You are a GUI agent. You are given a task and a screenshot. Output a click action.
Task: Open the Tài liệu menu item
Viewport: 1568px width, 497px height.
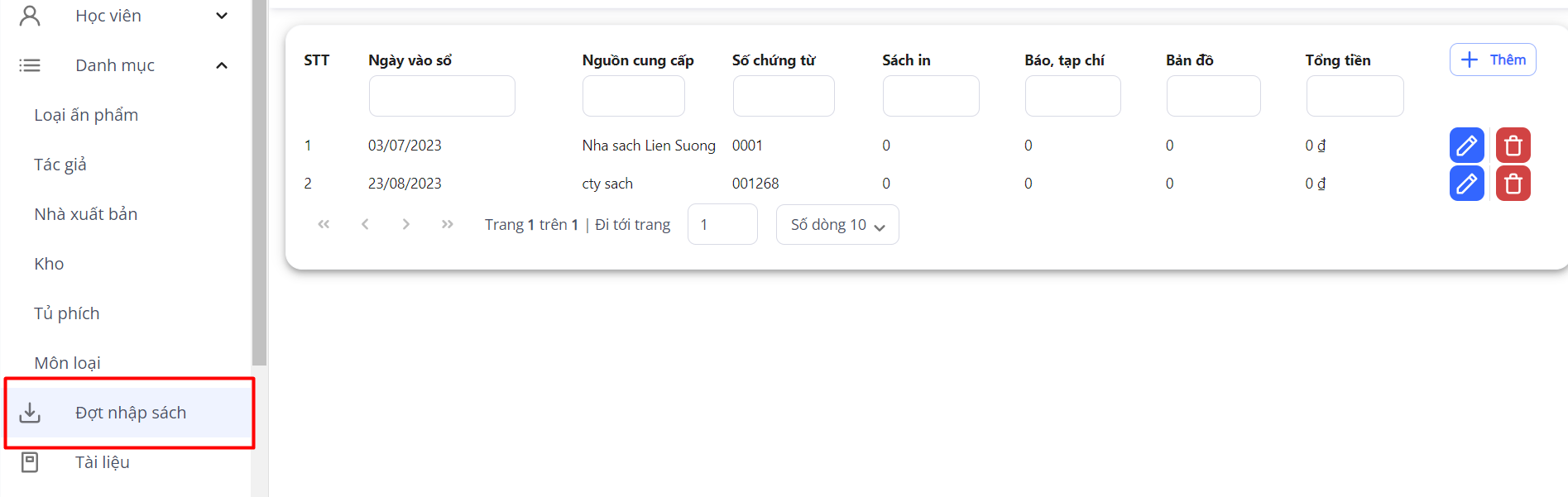103,462
